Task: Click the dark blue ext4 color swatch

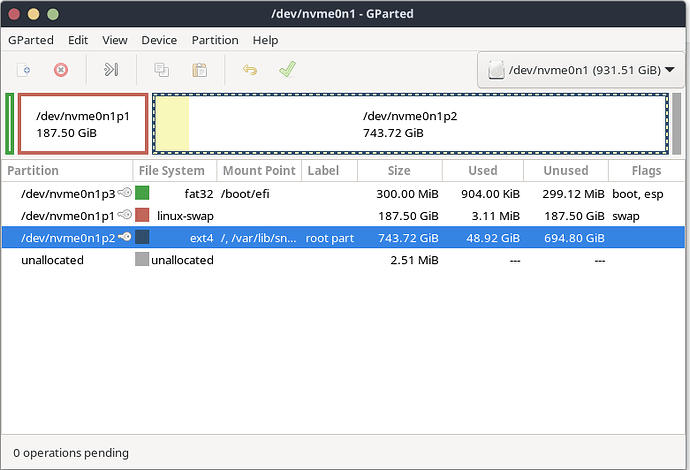Action: [x=142, y=237]
